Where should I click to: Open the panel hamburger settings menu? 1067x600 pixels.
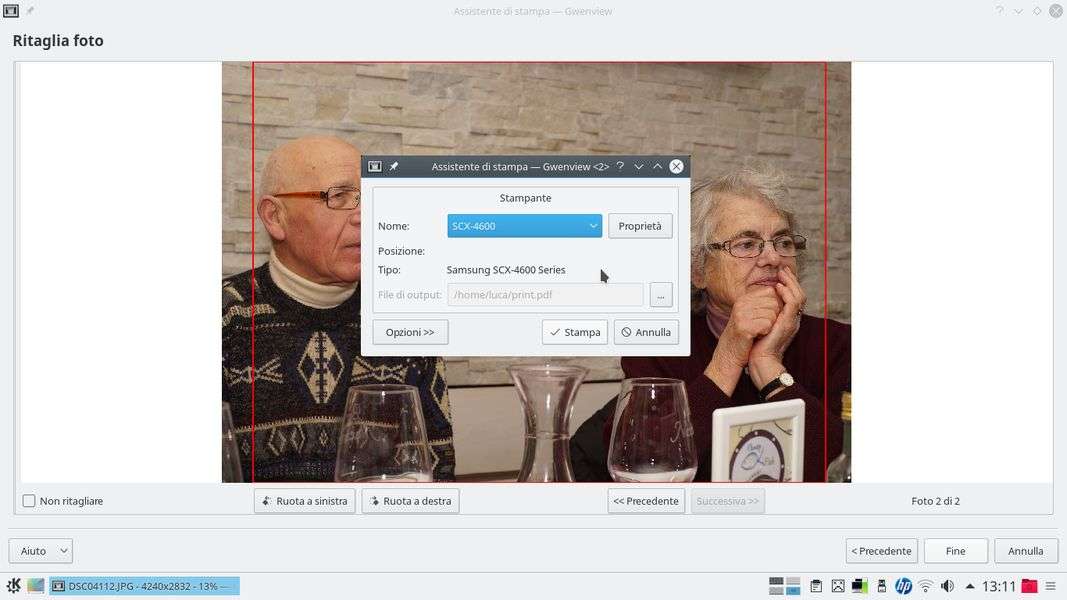point(1051,586)
